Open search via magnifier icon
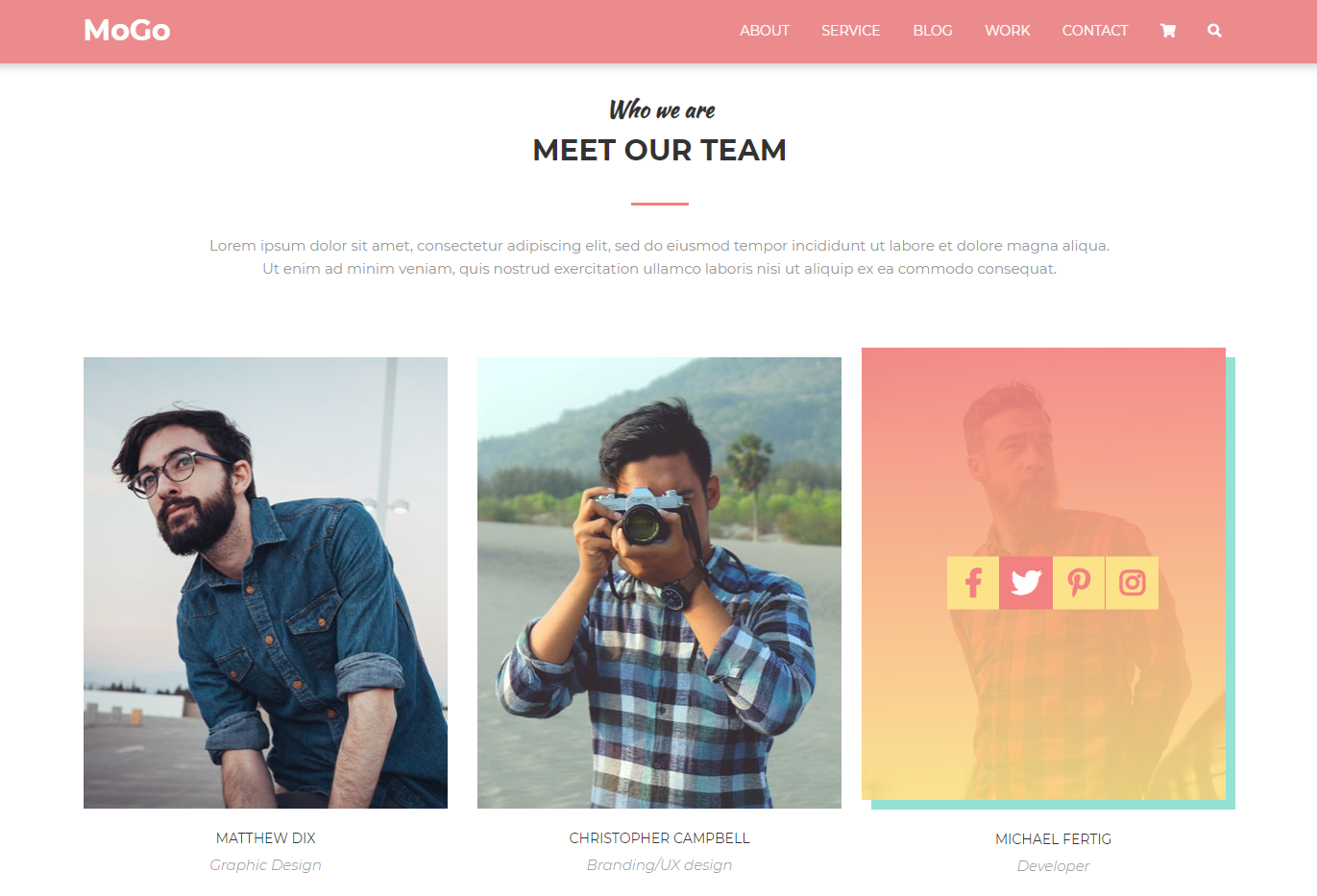The image size is (1317, 896). [1214, 31]
